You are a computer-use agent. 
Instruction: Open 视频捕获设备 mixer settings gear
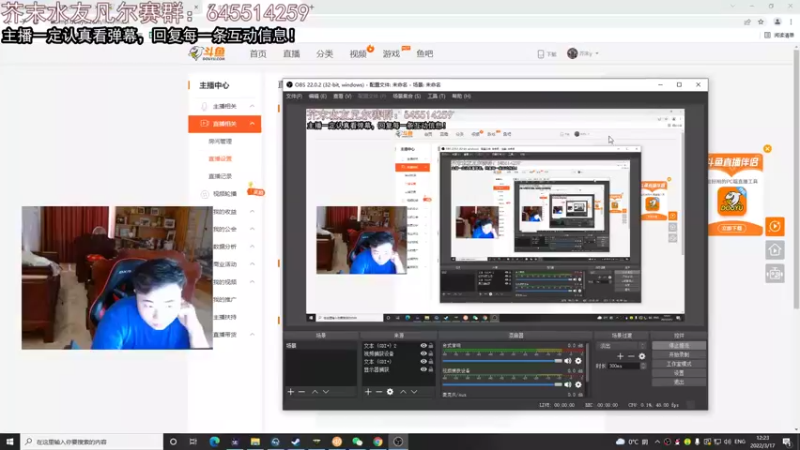pos(578,385)
